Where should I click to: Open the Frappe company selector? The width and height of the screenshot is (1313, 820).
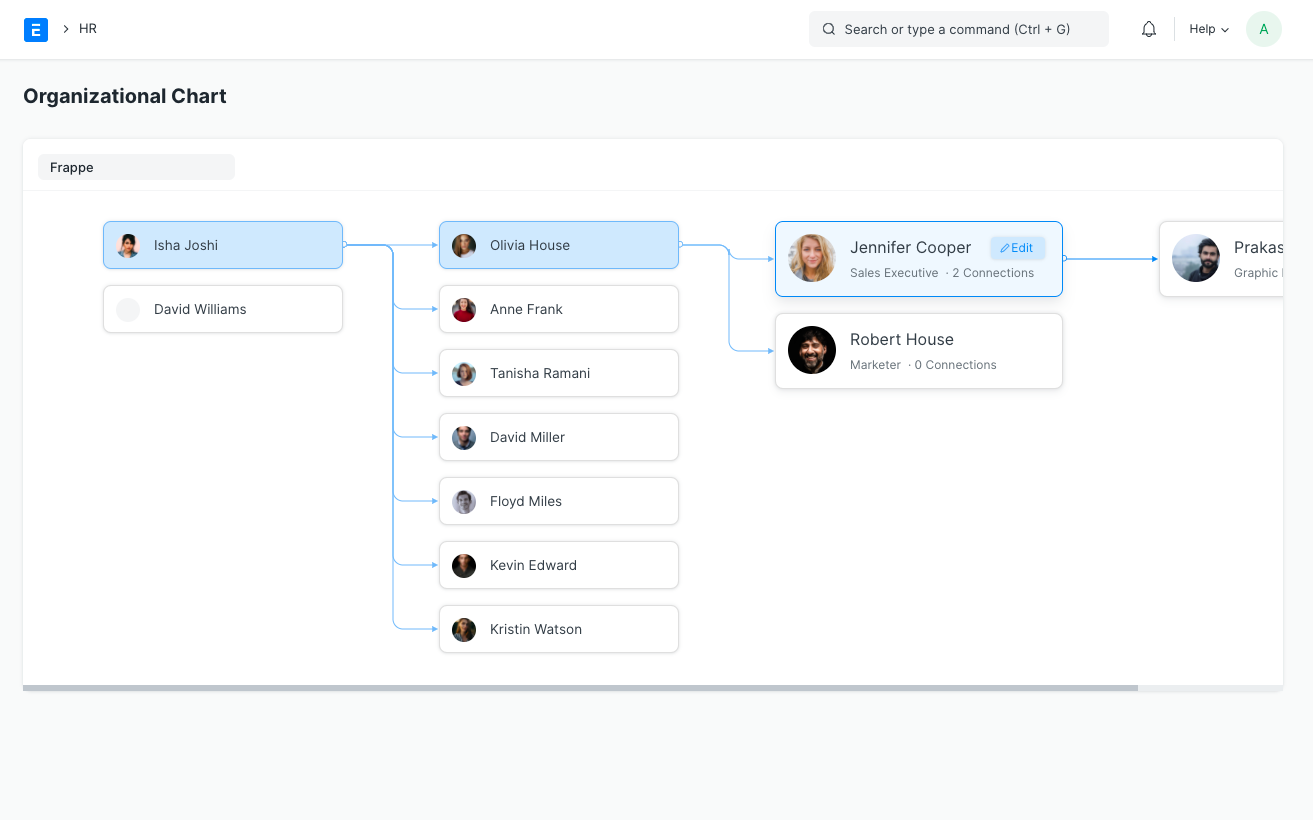(x=136, y=167)
